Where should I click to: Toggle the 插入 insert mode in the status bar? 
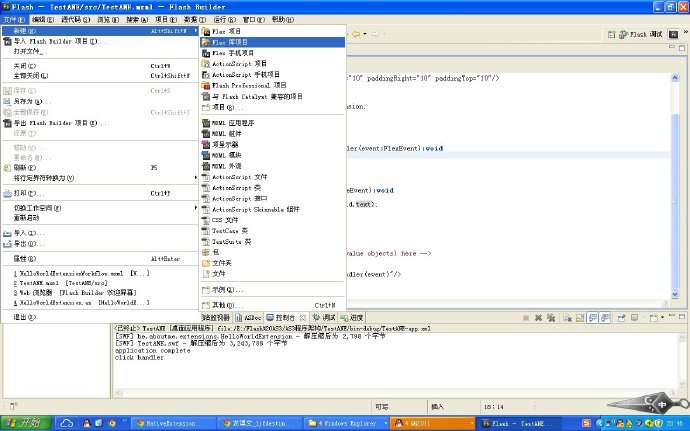[437, 407]
